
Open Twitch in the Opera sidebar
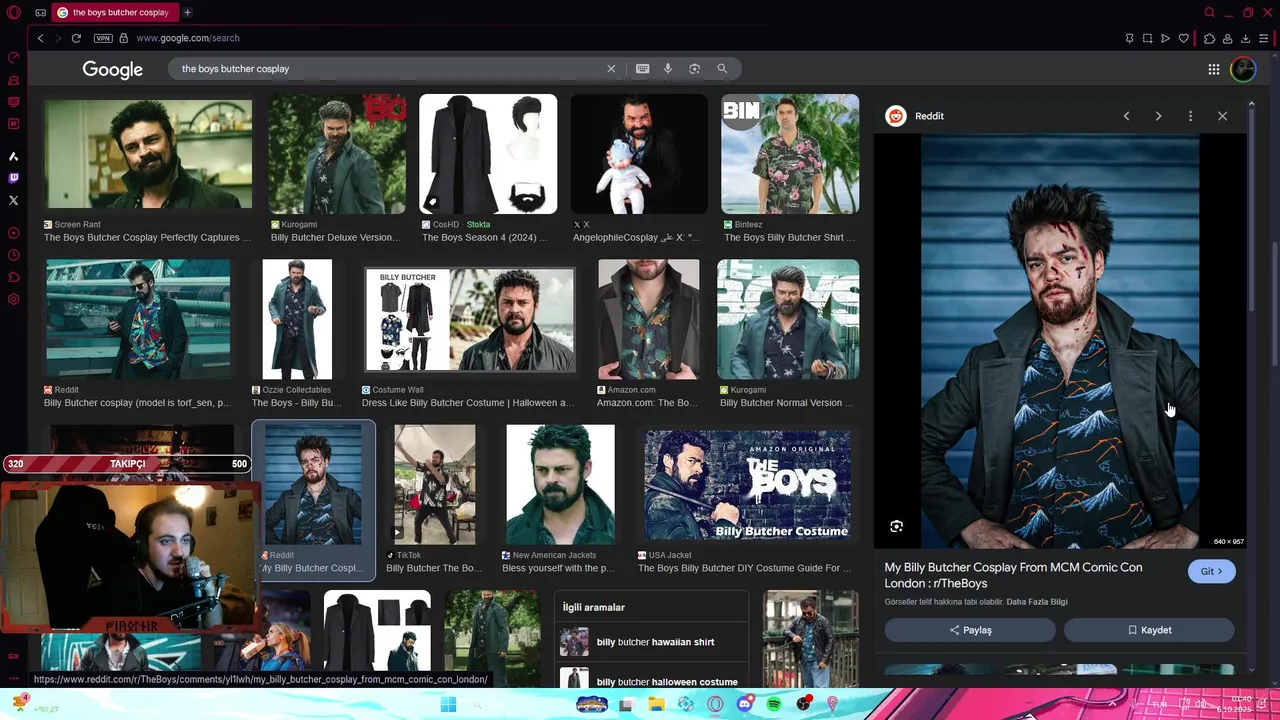point(14,178)
